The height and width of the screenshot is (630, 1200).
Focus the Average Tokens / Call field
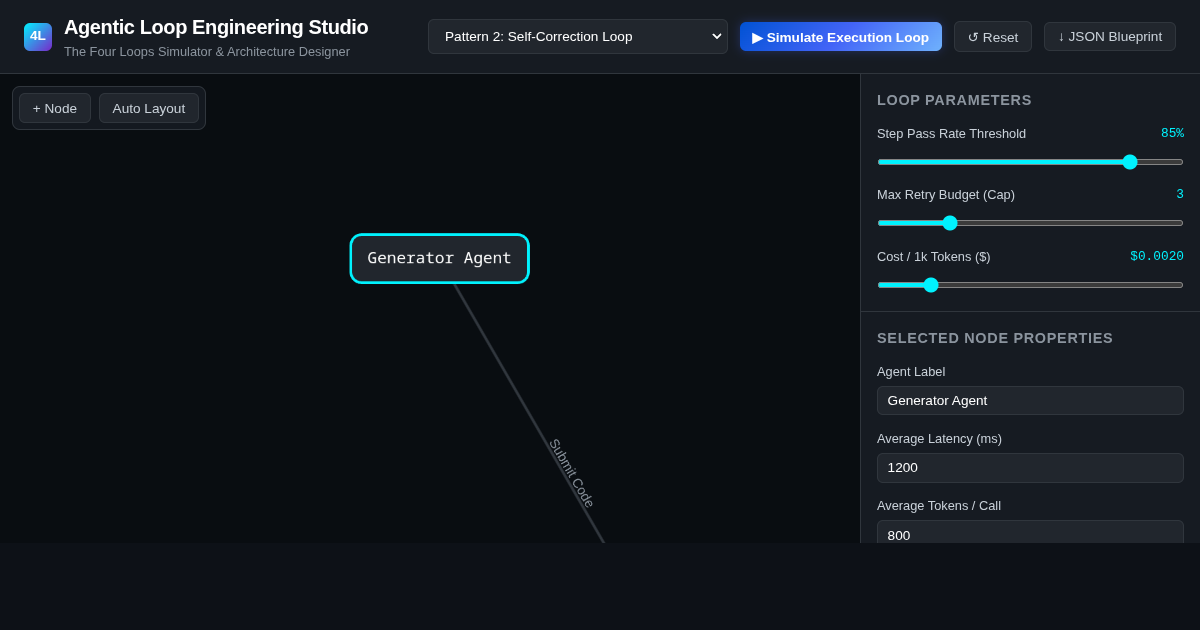coord(1030,532)
